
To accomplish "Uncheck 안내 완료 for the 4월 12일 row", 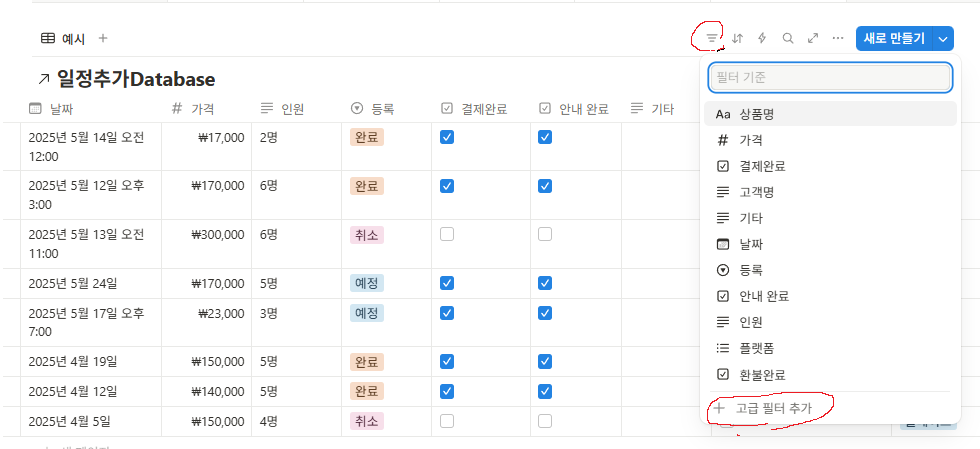I will 545,391.
